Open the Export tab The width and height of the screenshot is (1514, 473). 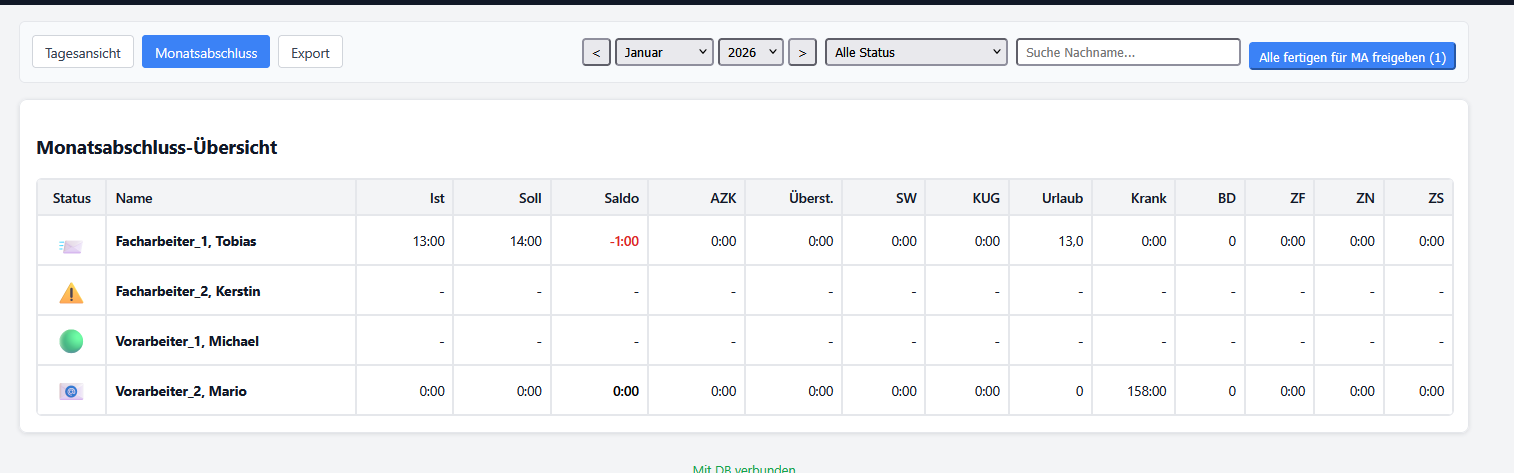310,52
